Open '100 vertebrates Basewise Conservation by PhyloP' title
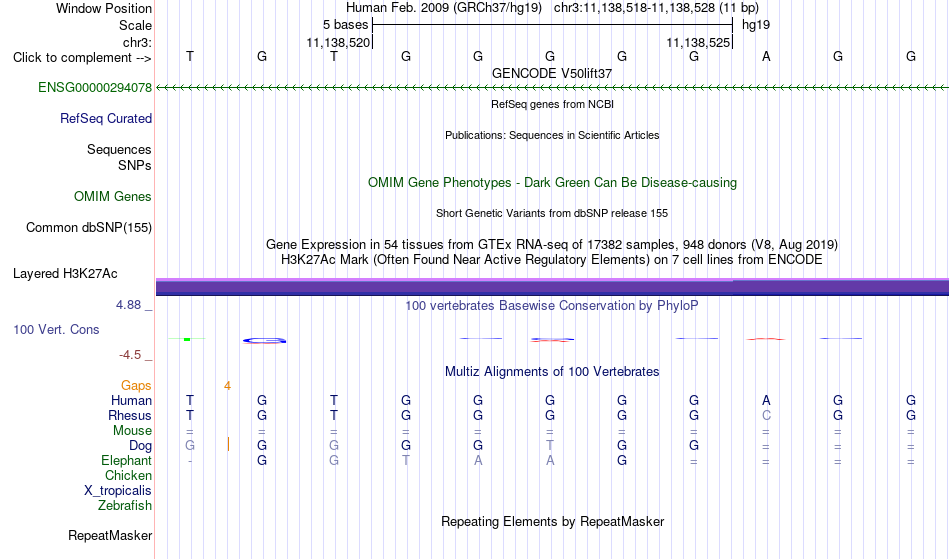The width and height of the screenshot is (950, 559). tap(552, 305)
